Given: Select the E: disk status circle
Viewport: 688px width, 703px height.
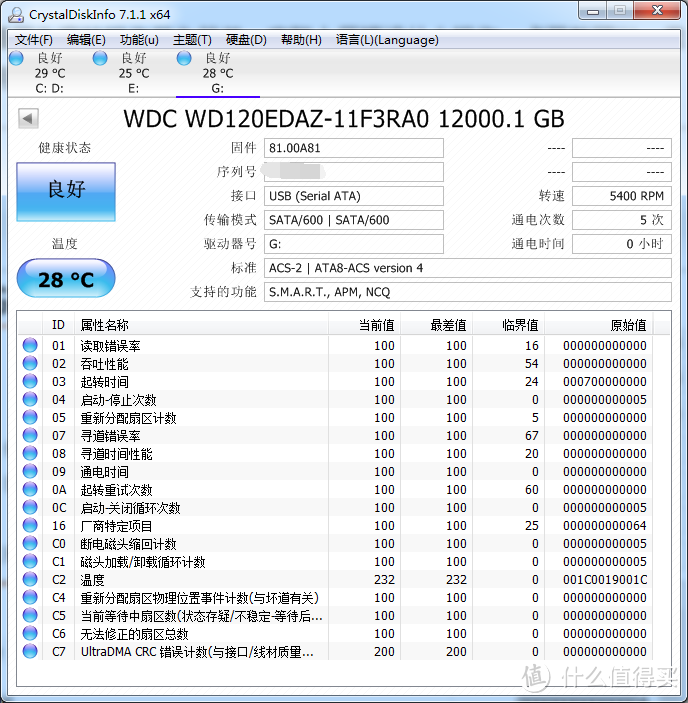Looking at the screenshot, I should 100,58.
